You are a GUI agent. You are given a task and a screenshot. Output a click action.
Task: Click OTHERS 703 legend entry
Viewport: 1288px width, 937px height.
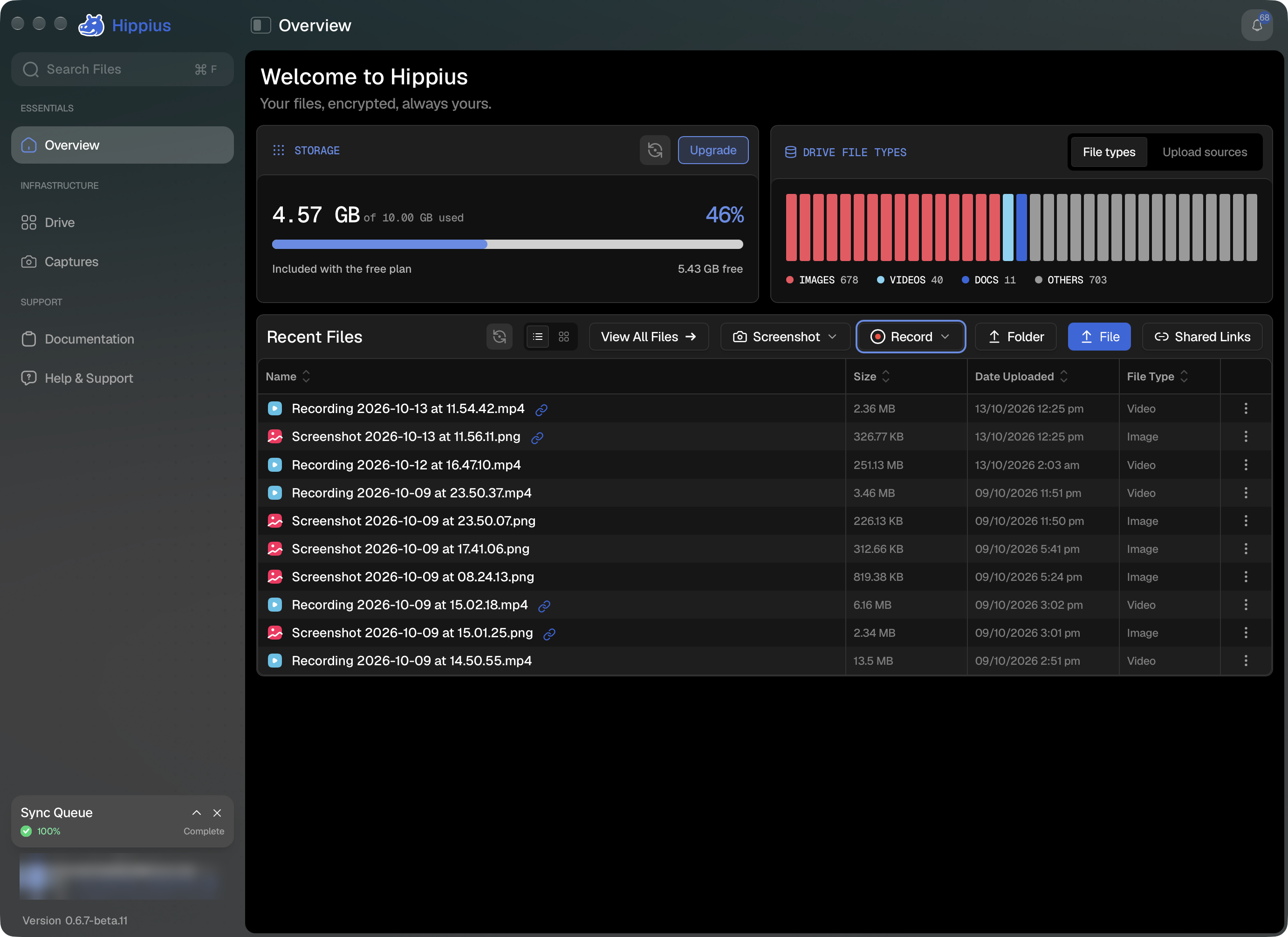pyautogui.click(x=1070, y=280)
